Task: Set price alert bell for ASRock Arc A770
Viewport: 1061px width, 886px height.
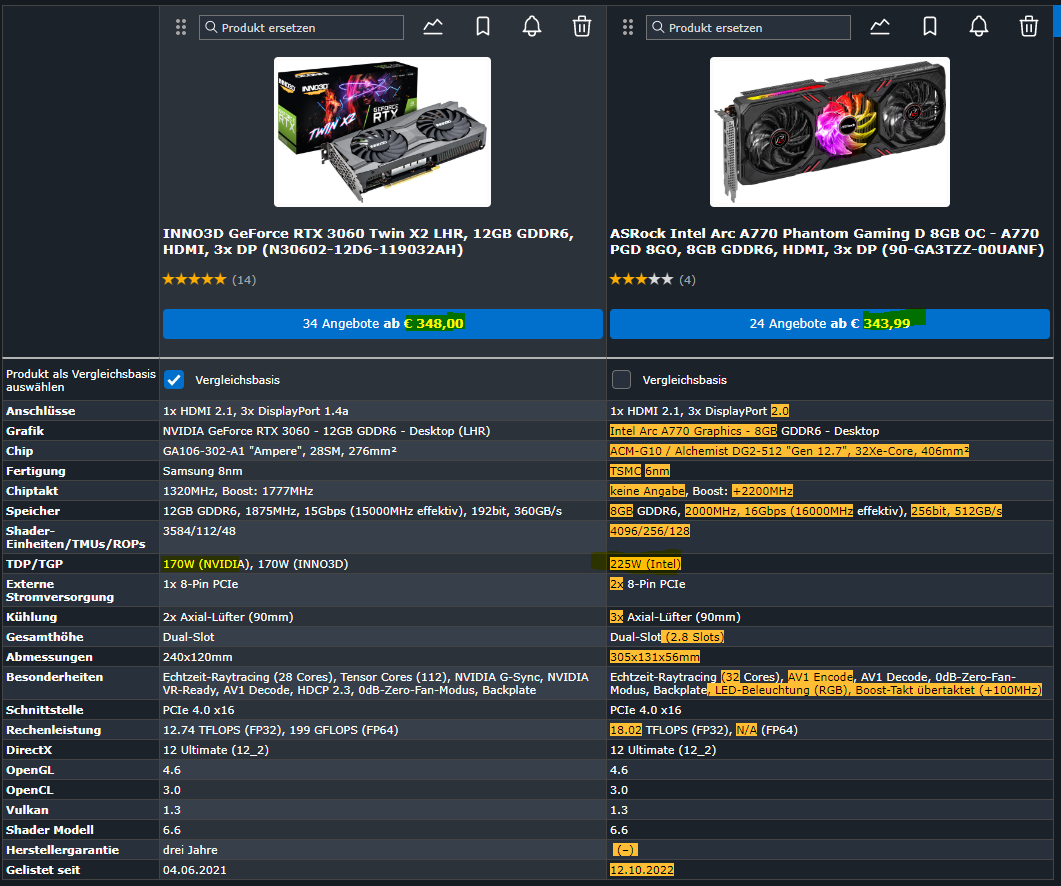Action: click(979, 27)
